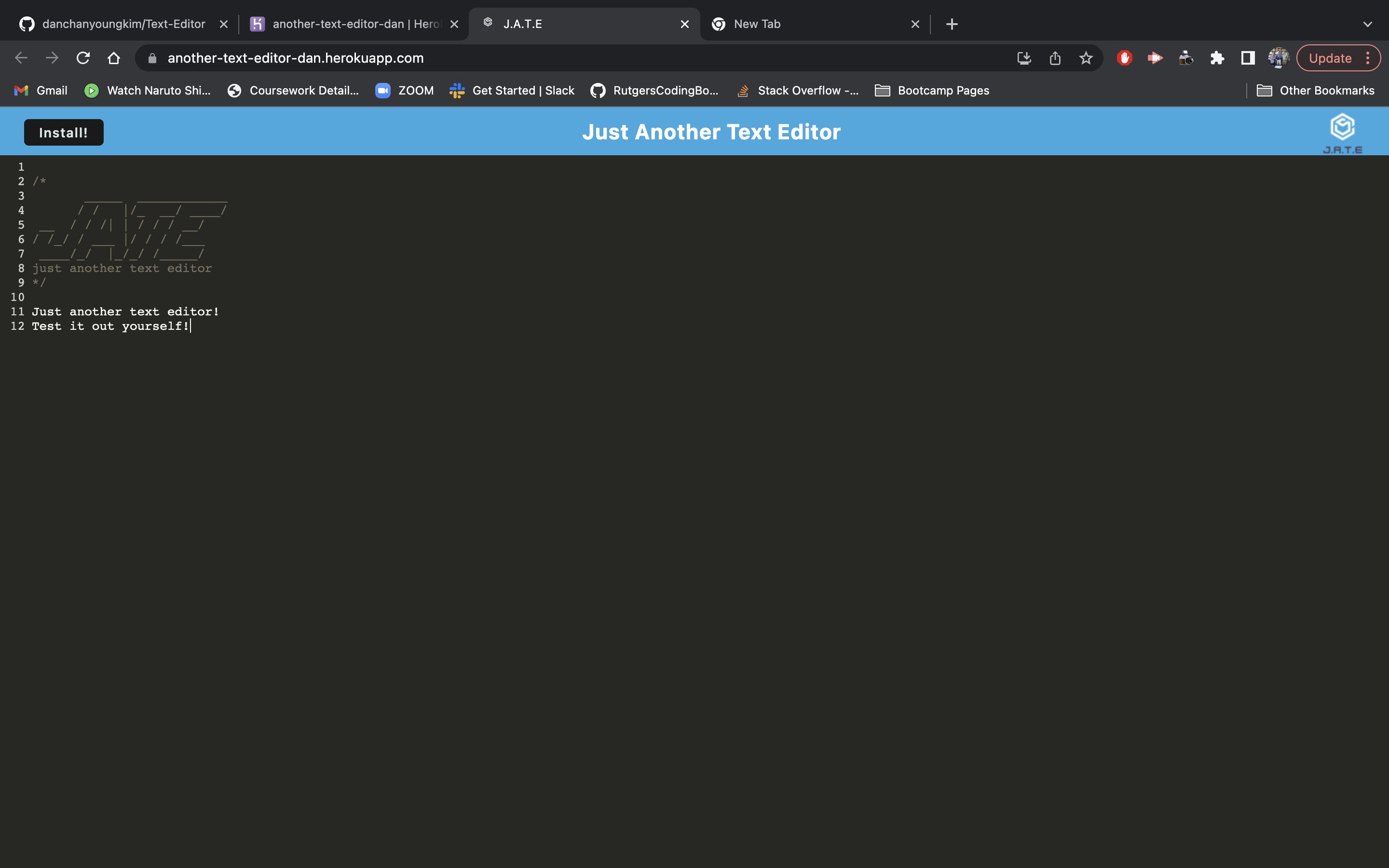Reload the current page
1389x868 pixels.
pos(83,57)
